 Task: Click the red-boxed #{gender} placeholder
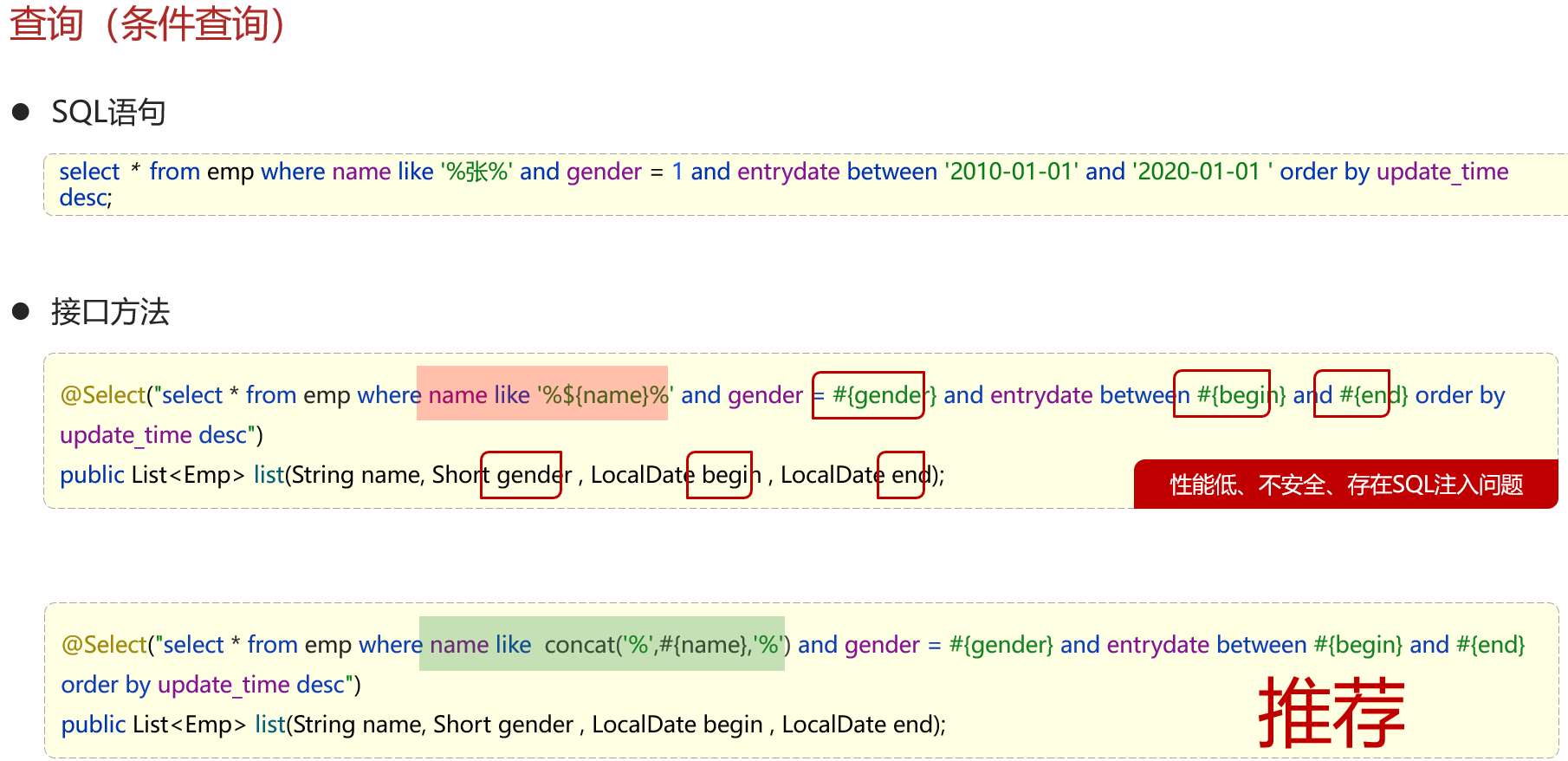pos(868,395)
